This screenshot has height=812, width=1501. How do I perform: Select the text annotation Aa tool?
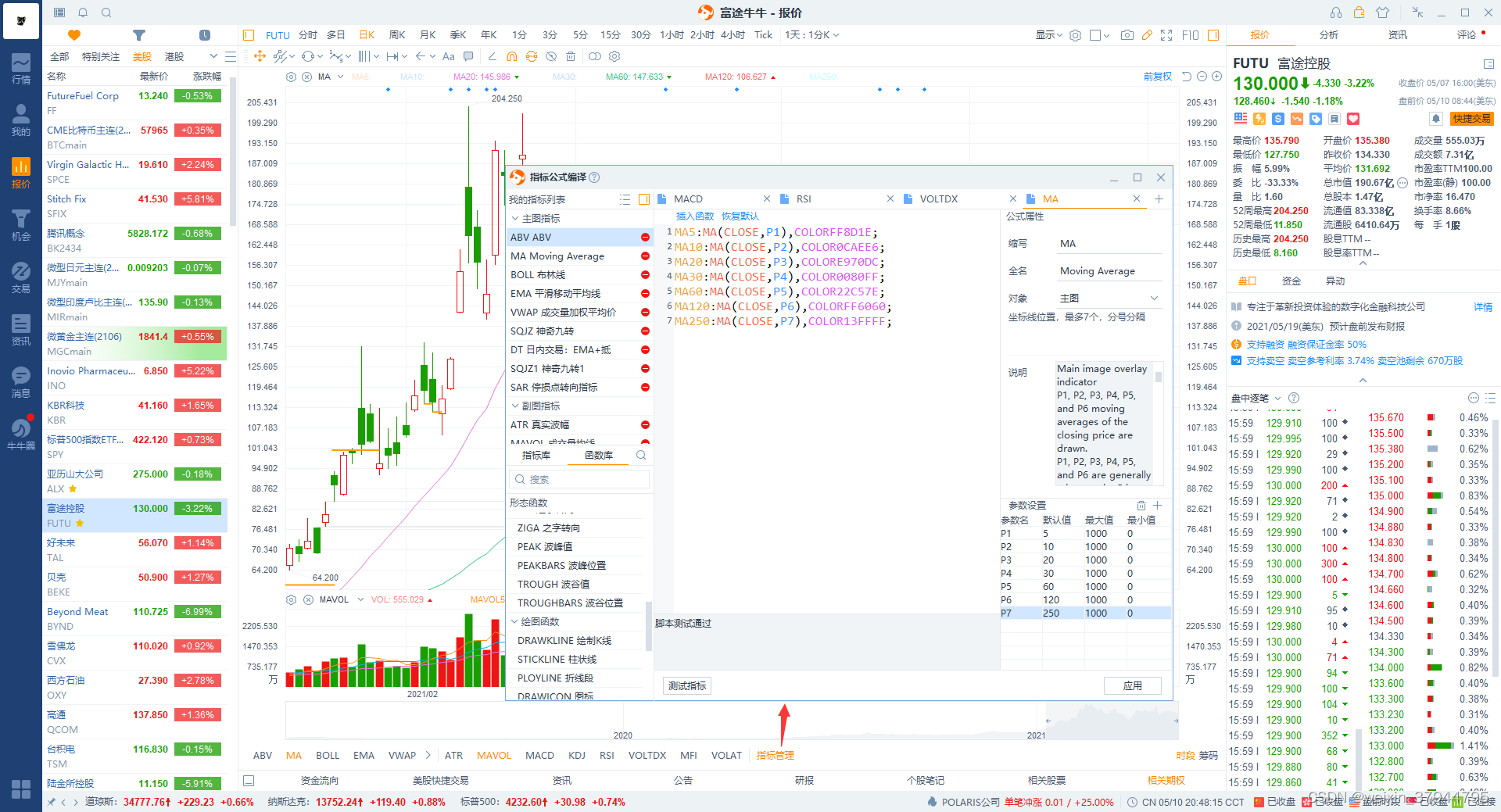(449, 56)
